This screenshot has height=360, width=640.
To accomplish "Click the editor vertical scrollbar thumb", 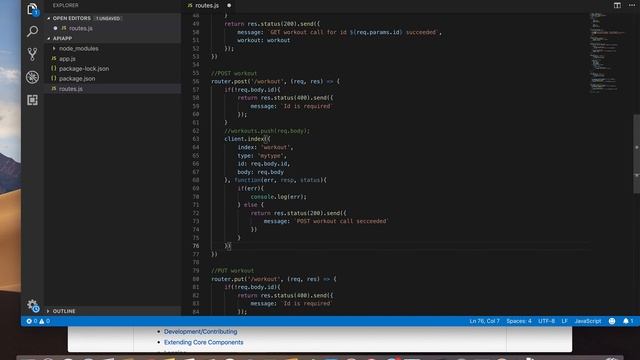I will click(637, 154).
